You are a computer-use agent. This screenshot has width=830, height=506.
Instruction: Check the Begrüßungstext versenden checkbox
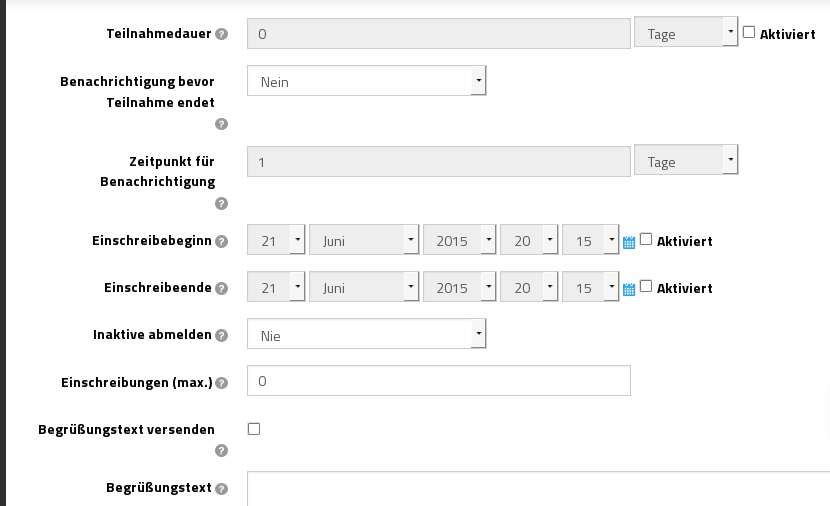click(254, 429)
